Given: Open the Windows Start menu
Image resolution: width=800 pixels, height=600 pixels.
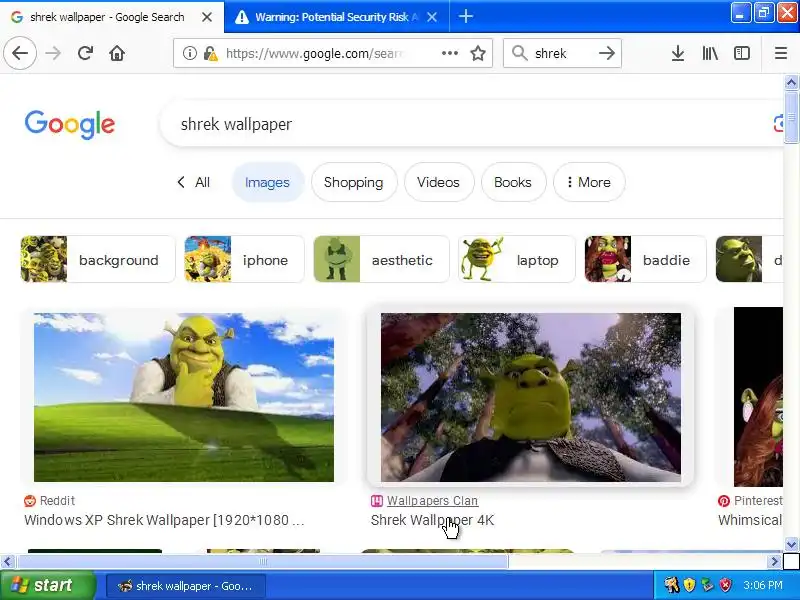Looking at the screenshot, I should 47,585.
